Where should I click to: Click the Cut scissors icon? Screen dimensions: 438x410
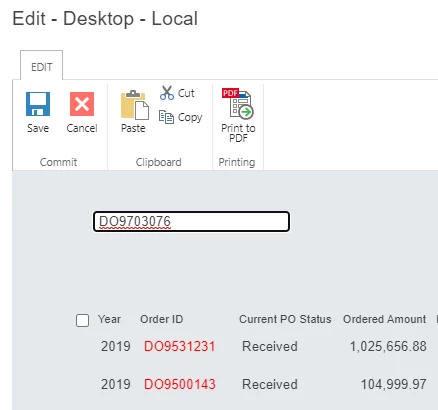(x=167, y=93)
